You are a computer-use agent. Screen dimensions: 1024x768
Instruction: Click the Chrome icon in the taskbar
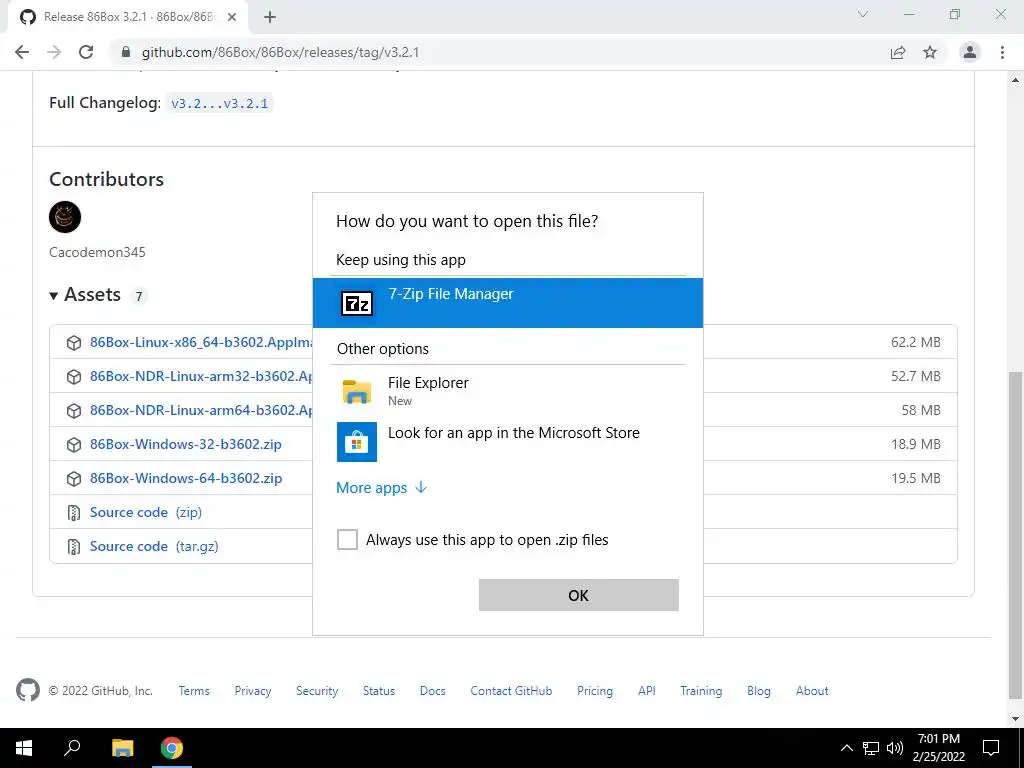pos(172,748)
